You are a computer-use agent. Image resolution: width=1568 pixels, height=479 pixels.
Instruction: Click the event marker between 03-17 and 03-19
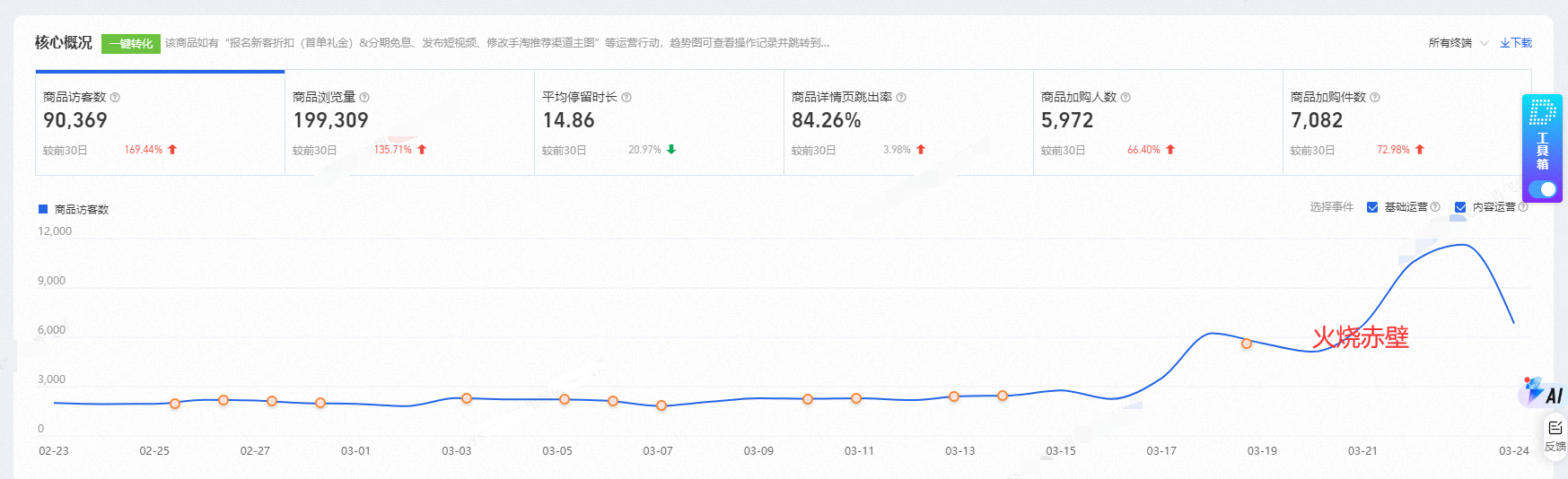click(x=1247, y=344)
